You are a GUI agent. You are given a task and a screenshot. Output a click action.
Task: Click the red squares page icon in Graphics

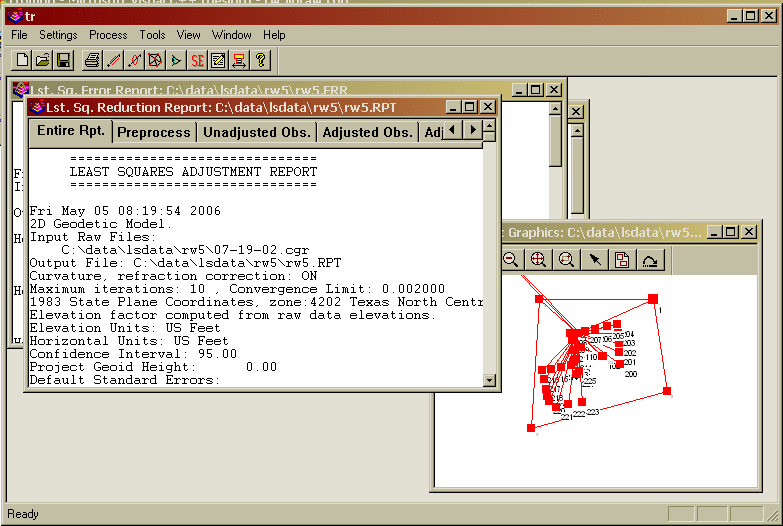(x=622, y=260)
